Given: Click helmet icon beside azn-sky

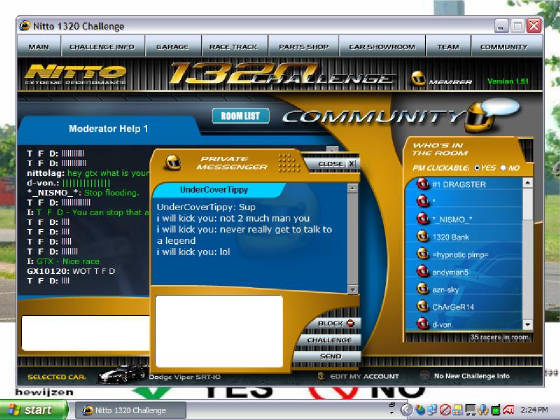Looking at the screenshot, I should [423, 289].
